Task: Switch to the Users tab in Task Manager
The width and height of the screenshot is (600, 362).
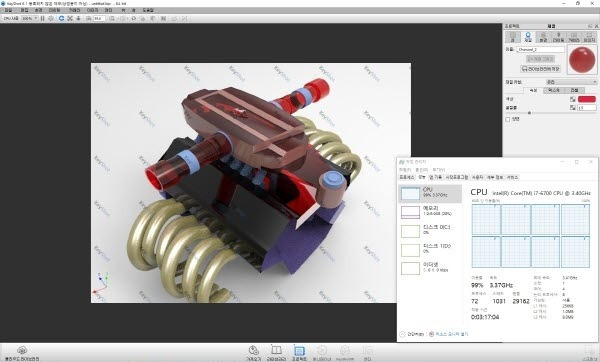Action: click(x=477, y=178)
